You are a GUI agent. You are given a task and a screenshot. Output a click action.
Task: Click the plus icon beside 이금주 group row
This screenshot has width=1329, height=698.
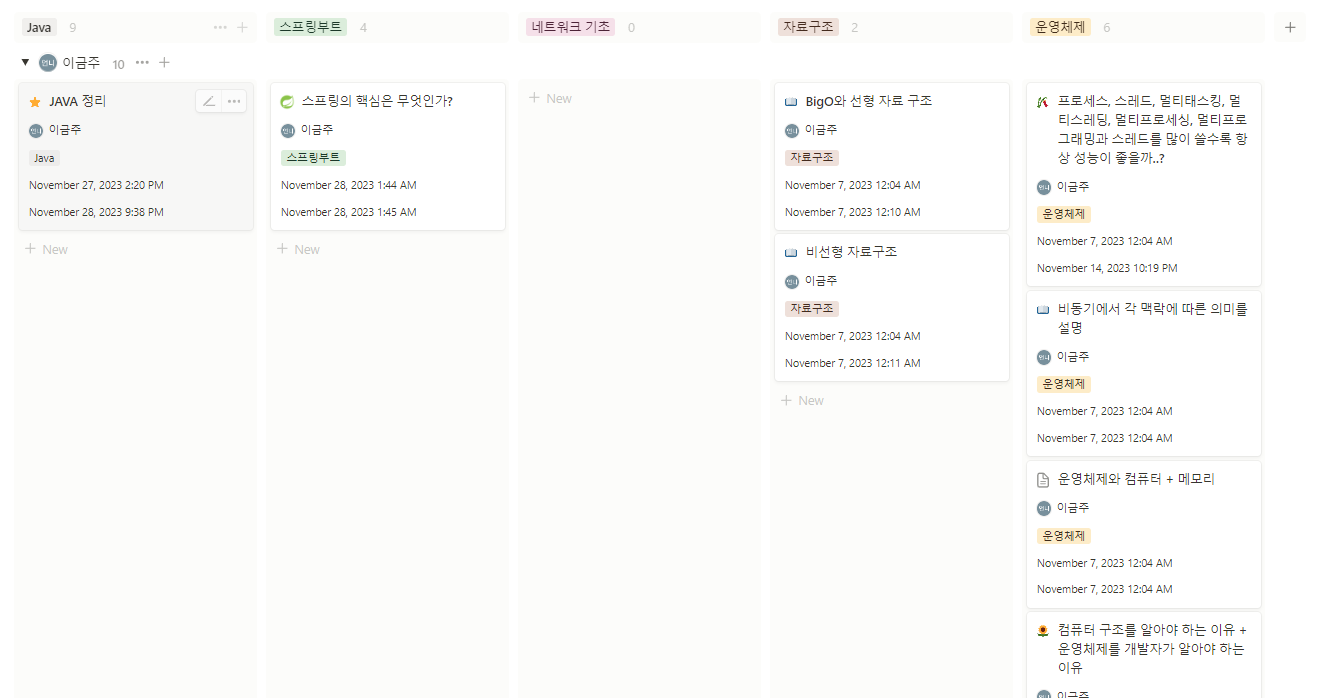[165, 63]
